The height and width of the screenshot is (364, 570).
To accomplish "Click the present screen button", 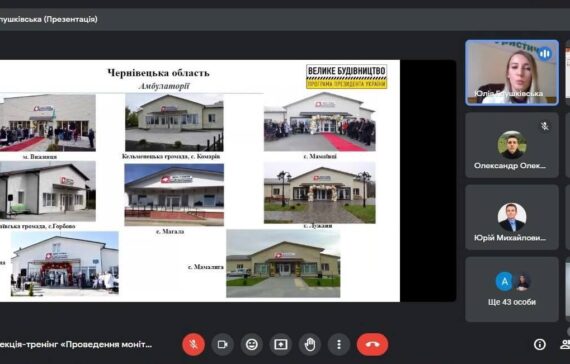I will [x=281, y=344].
